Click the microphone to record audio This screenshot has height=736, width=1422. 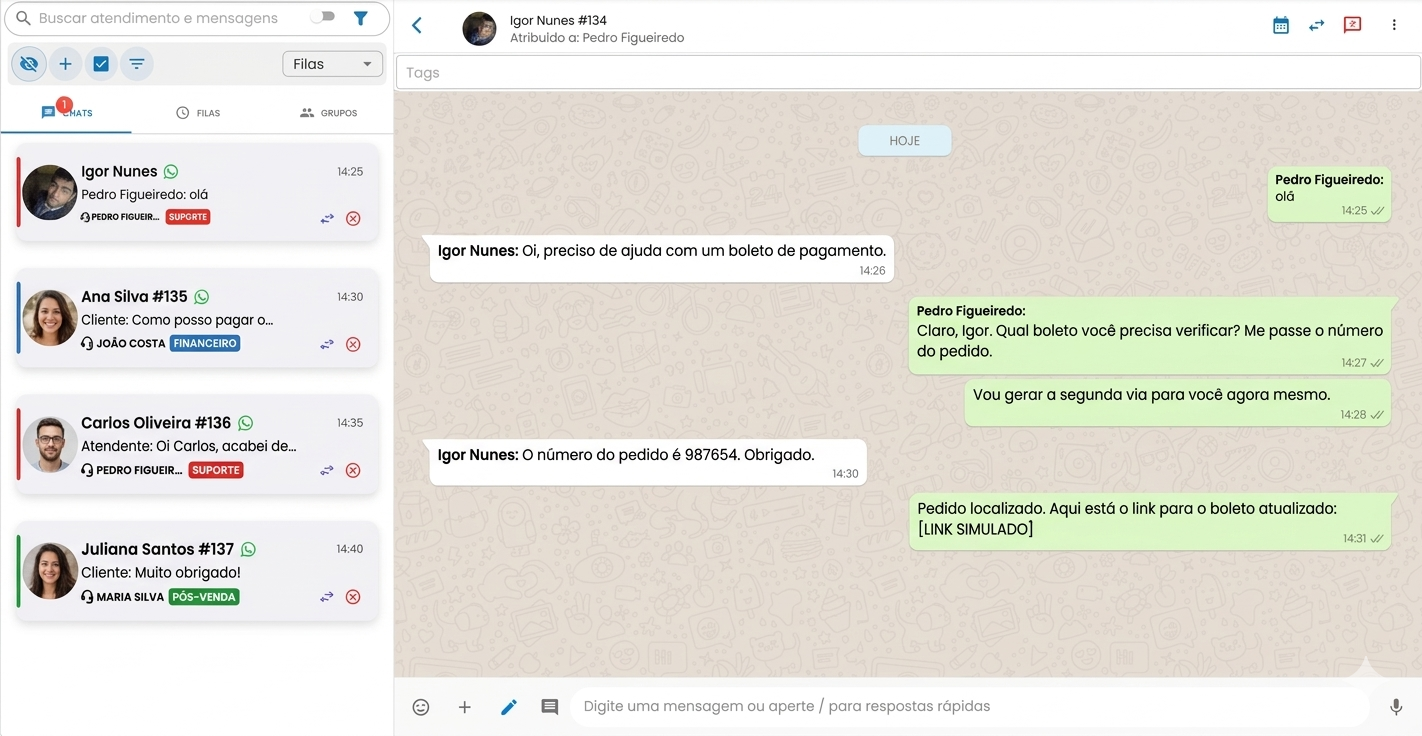1396,707
